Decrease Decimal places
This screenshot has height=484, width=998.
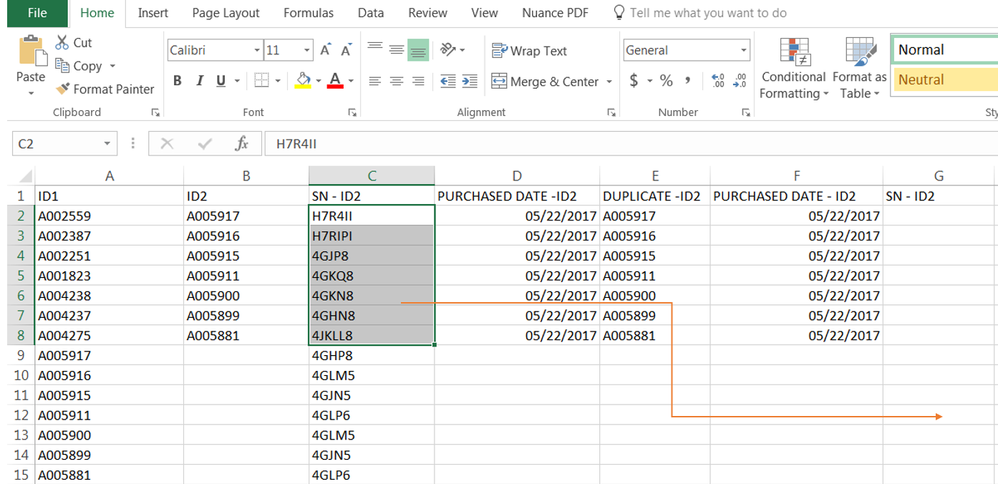(x=740, y=81)
